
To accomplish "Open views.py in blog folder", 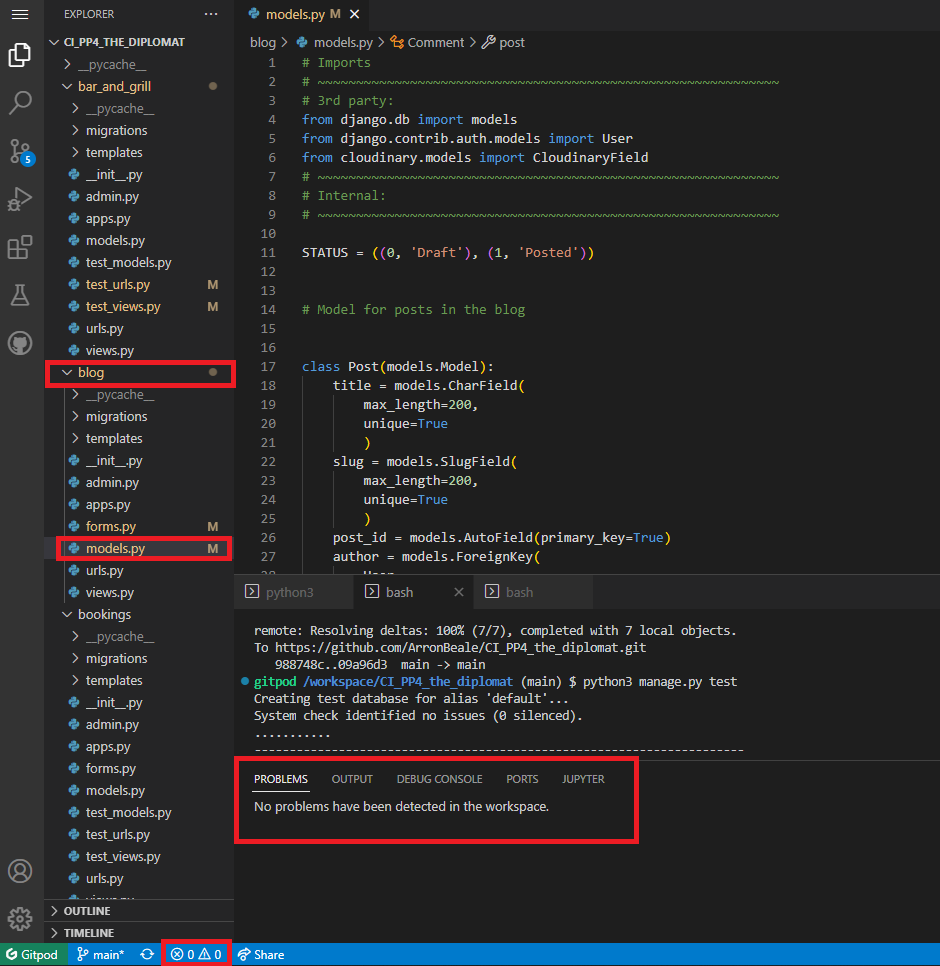I will pyautogui.click(x=139, y=592).
